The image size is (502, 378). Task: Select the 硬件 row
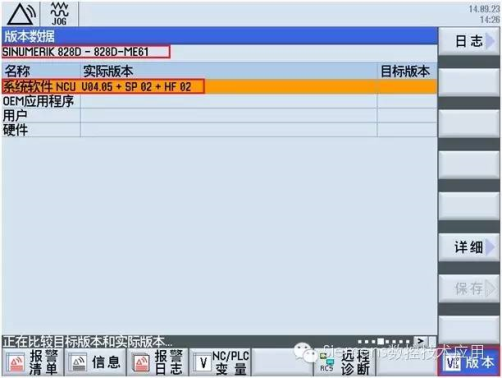tap(219, 130)
